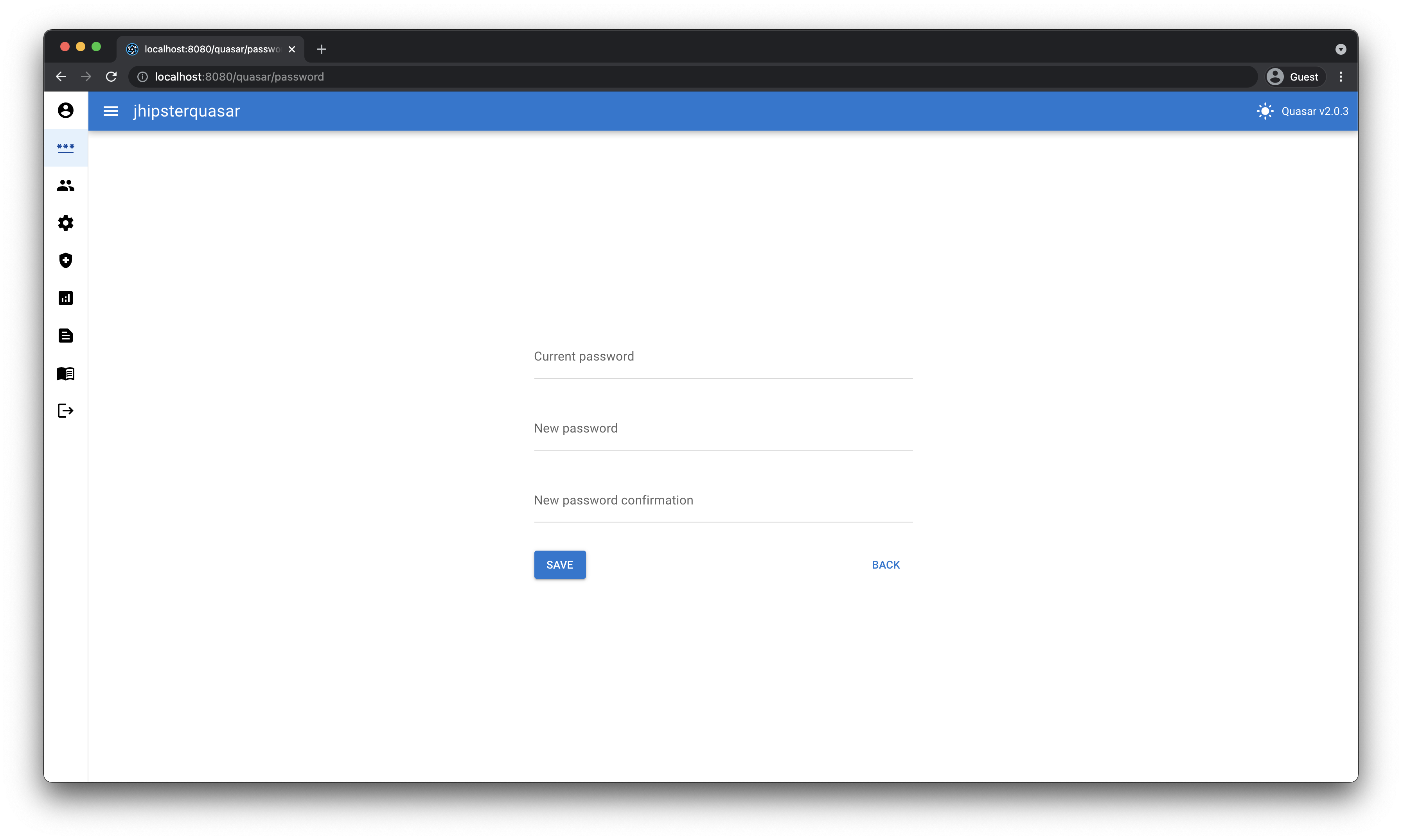Viewport: 1402px width, 840px height.
Task: Open the health shield sidebar icon
Action: point(66,260)
